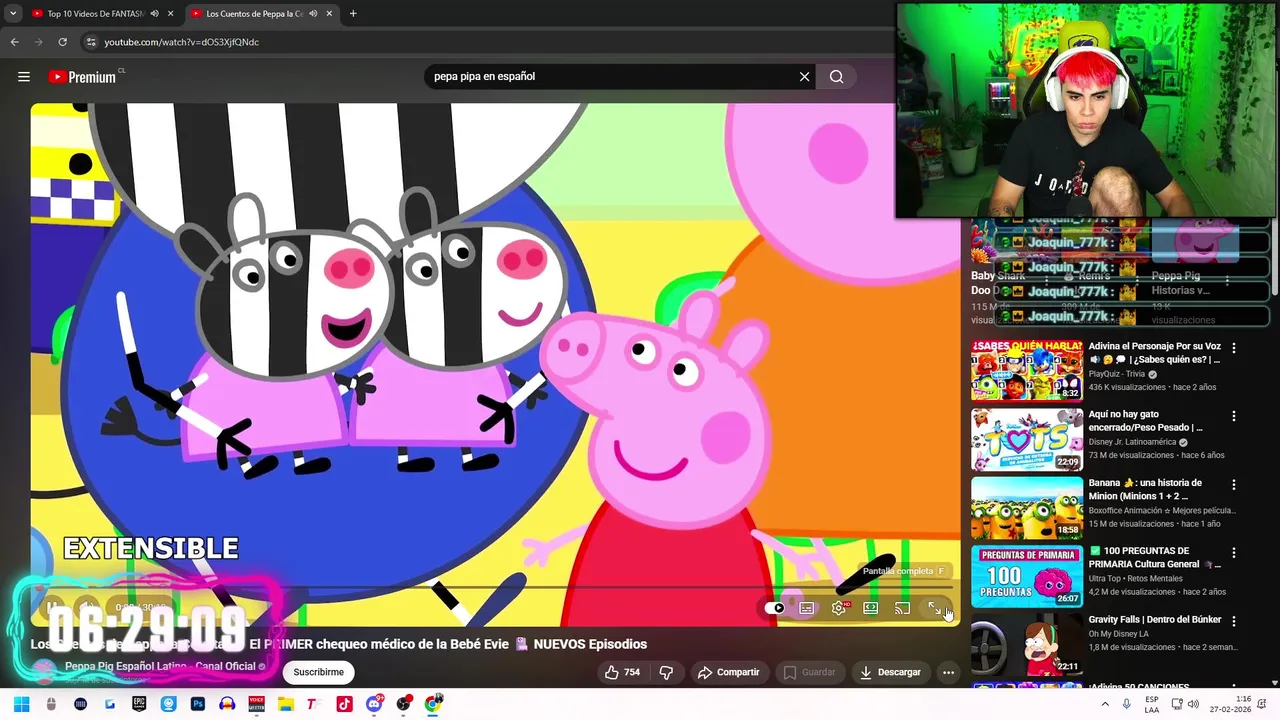Open more actions ellipsis below the video
Viewport: 1280px width, 720px height.
pos(948,672)
